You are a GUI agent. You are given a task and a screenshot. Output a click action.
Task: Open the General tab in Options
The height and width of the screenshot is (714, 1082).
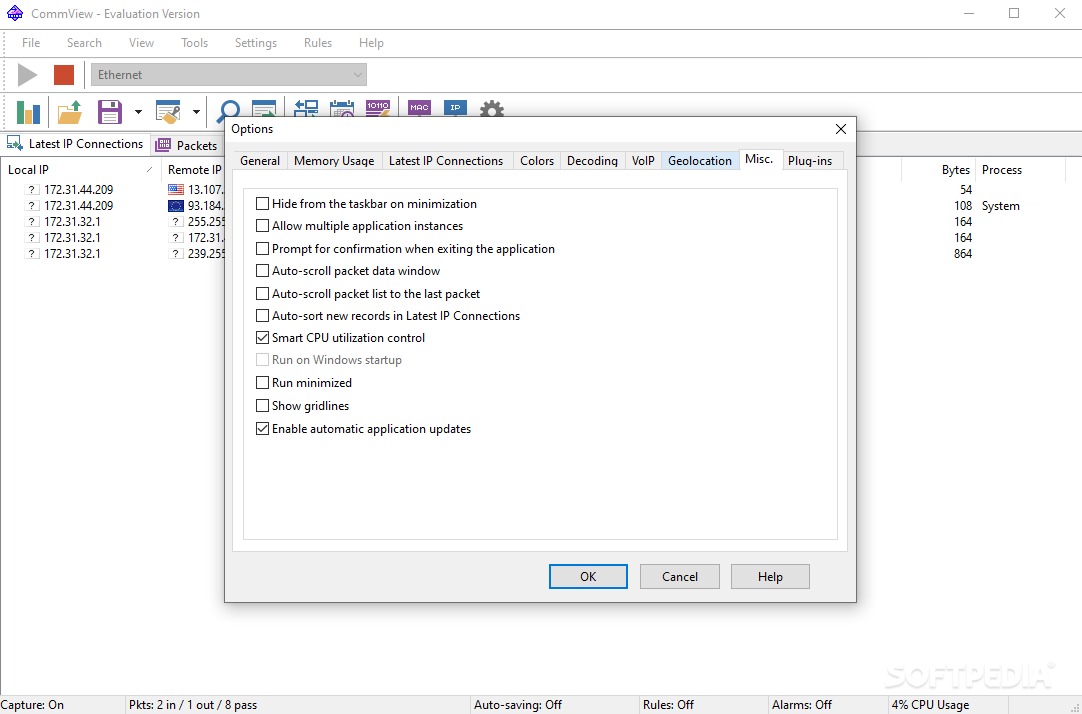260,161
